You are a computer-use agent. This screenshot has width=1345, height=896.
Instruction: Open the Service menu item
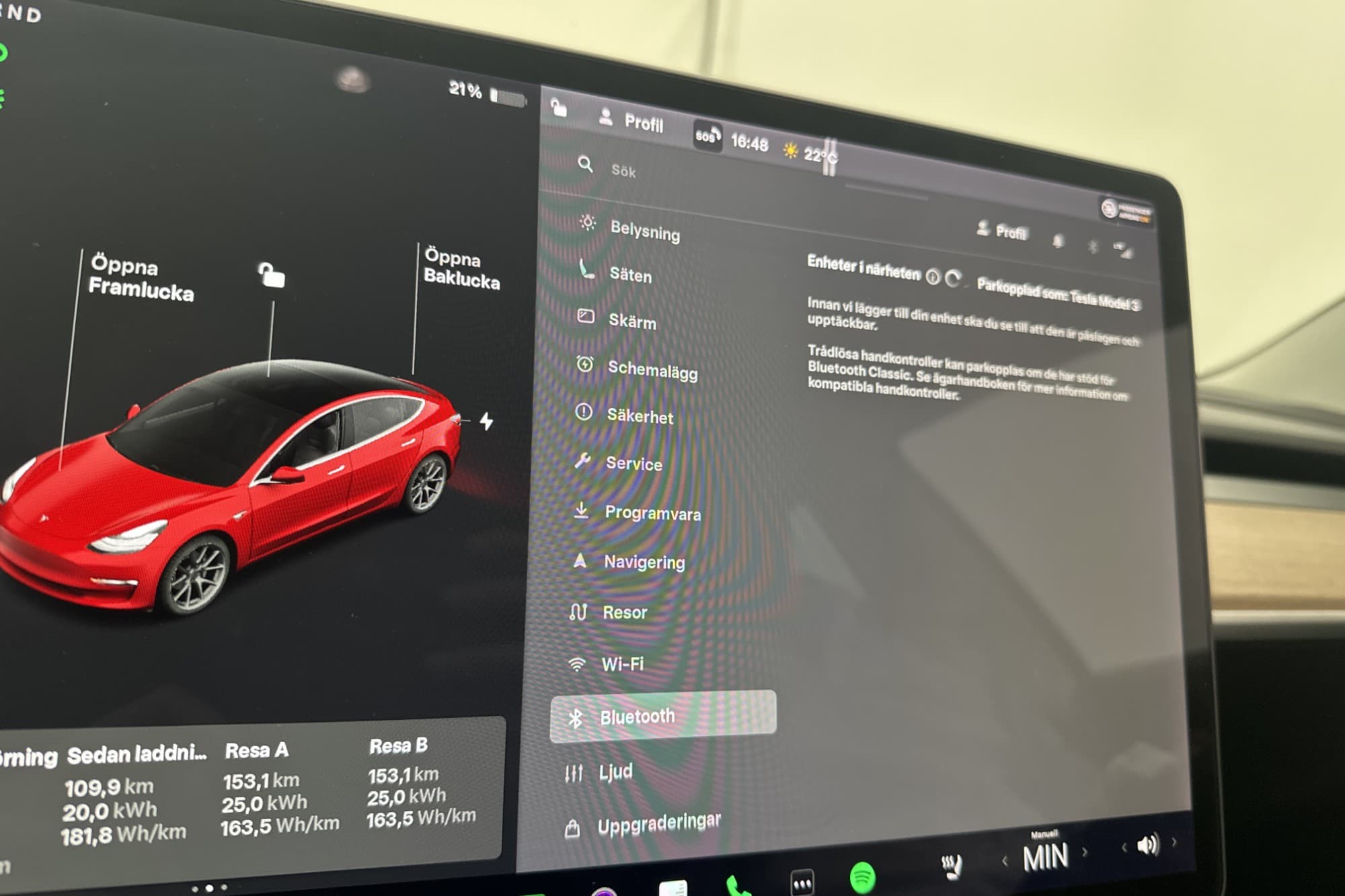[618, 462]
